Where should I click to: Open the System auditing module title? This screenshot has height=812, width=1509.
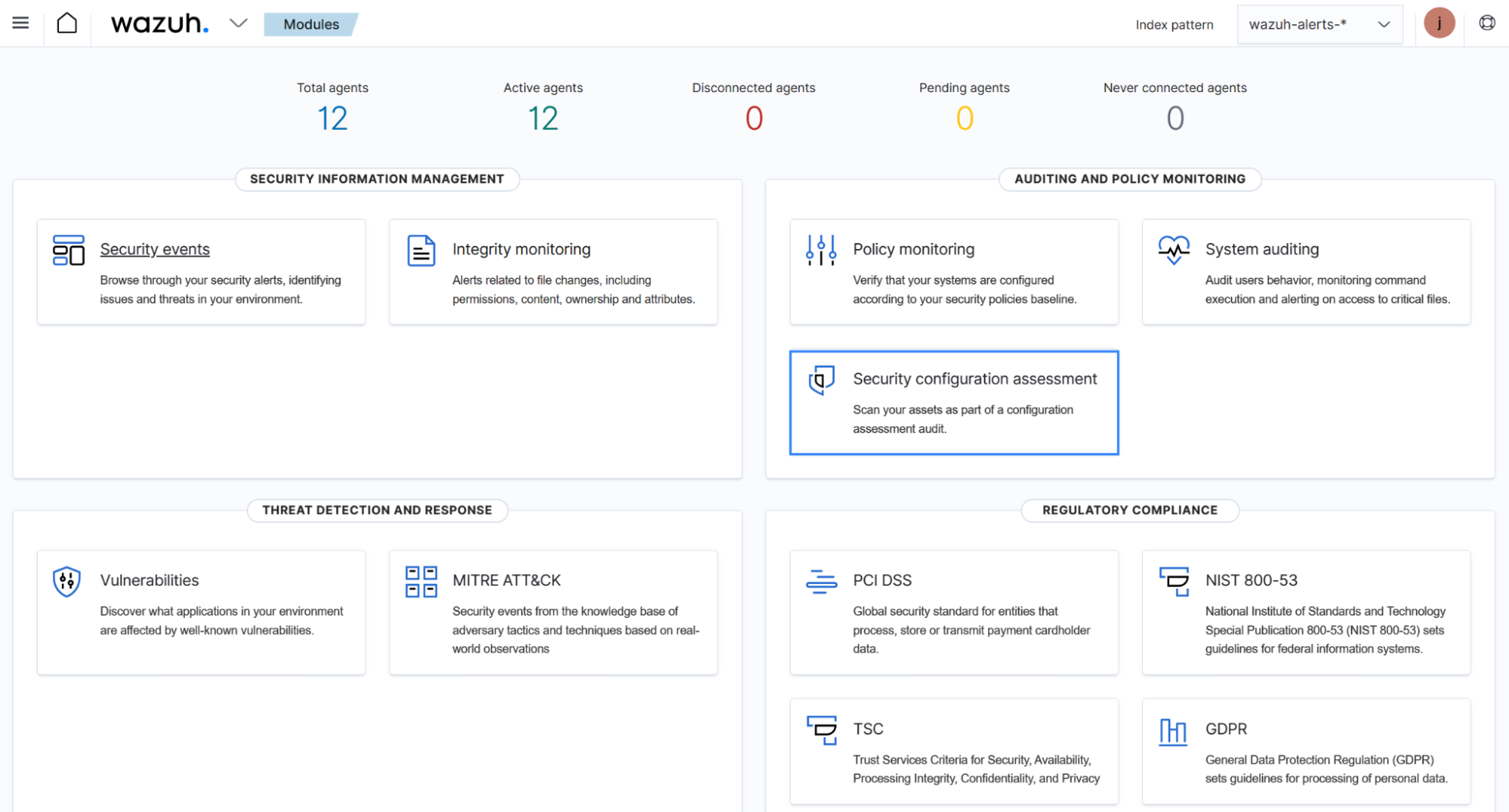coord(1262,249)
